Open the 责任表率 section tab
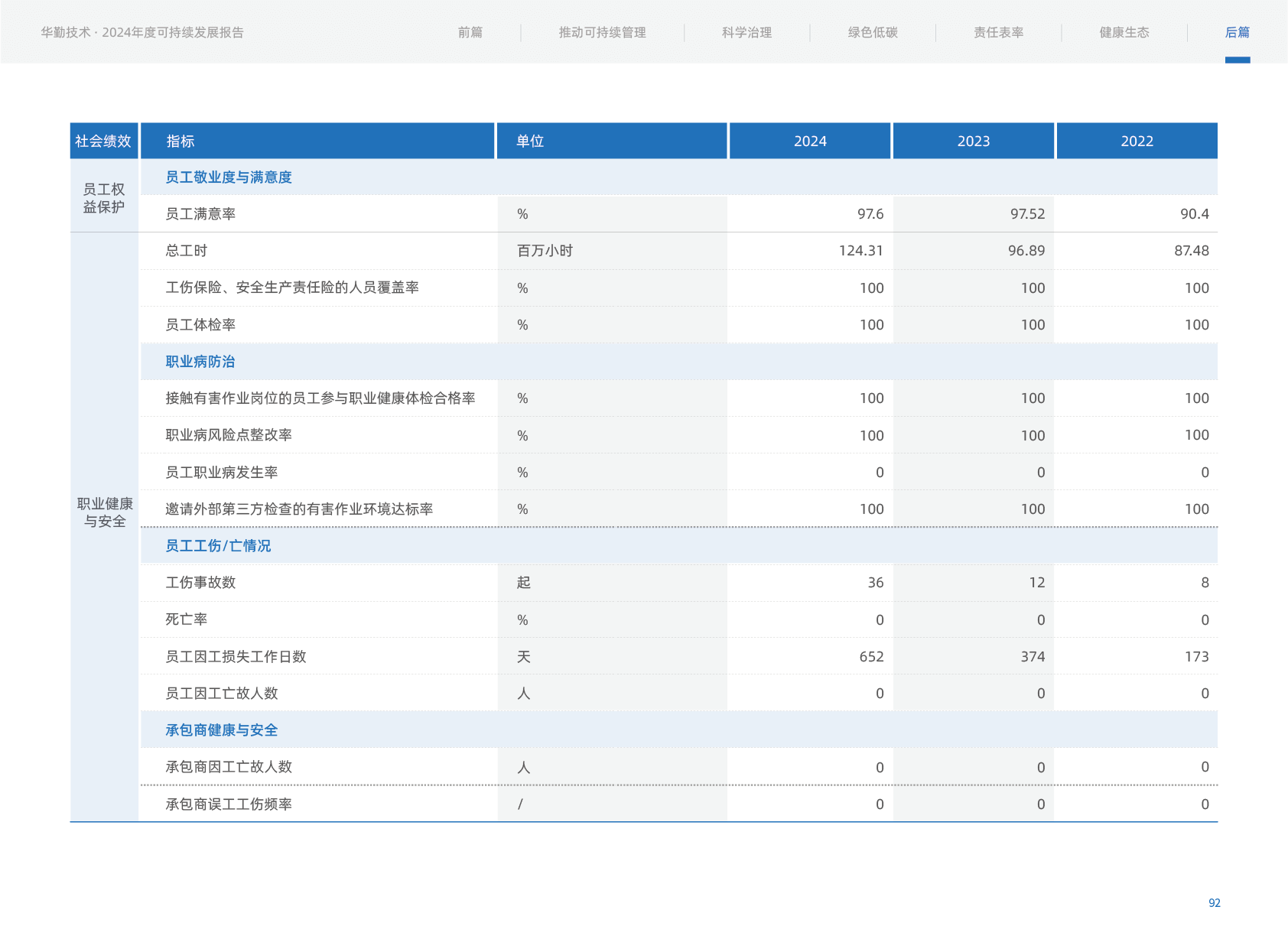The image size is (1288, 949). pyautogui.click(x=998, y=32)
